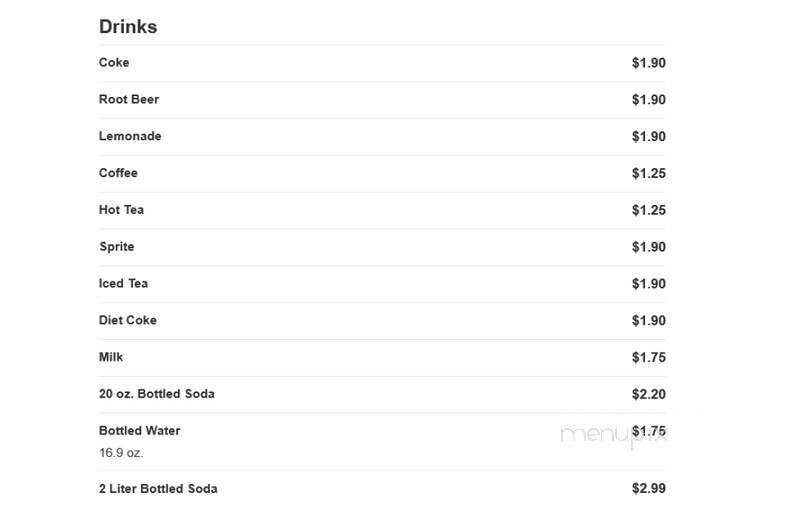
Task: Click the Coke $1.90 price
Action: click(649, 63)
